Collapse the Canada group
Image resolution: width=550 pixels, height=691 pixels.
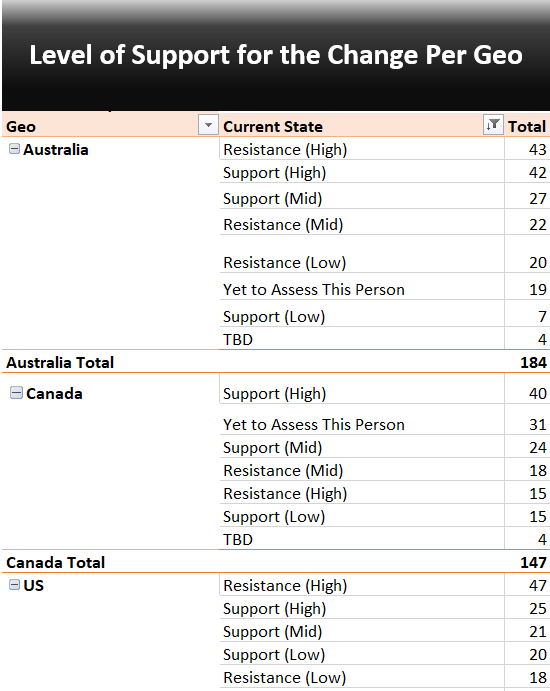click(x=16, y=393)
